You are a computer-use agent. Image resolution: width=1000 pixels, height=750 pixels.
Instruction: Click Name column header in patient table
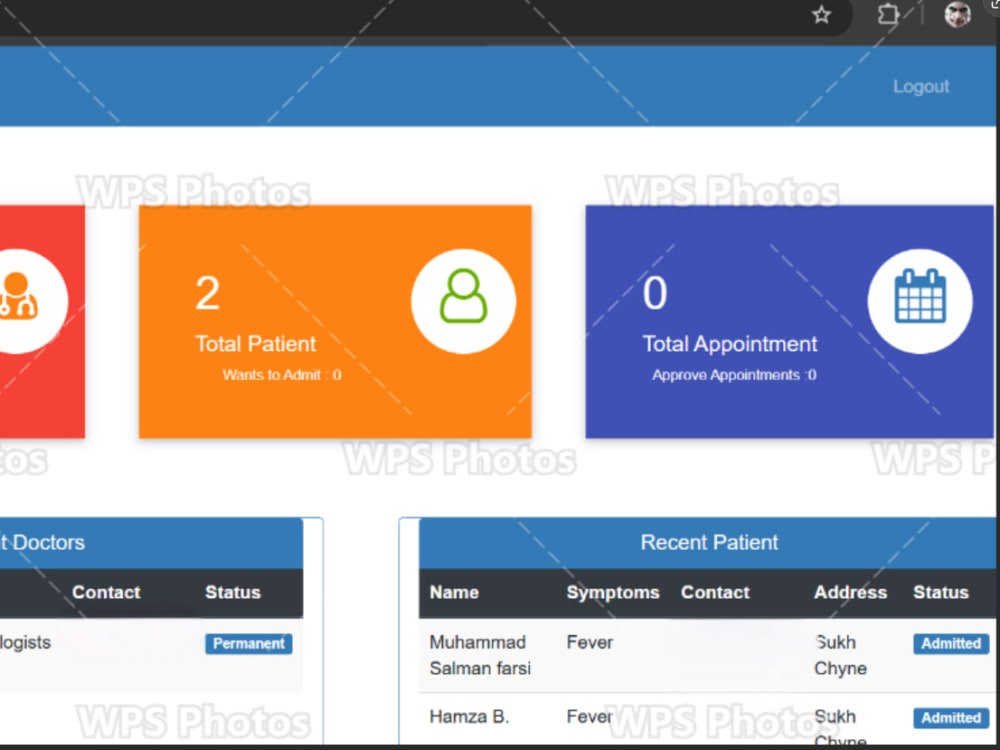[x=454, y=592]
